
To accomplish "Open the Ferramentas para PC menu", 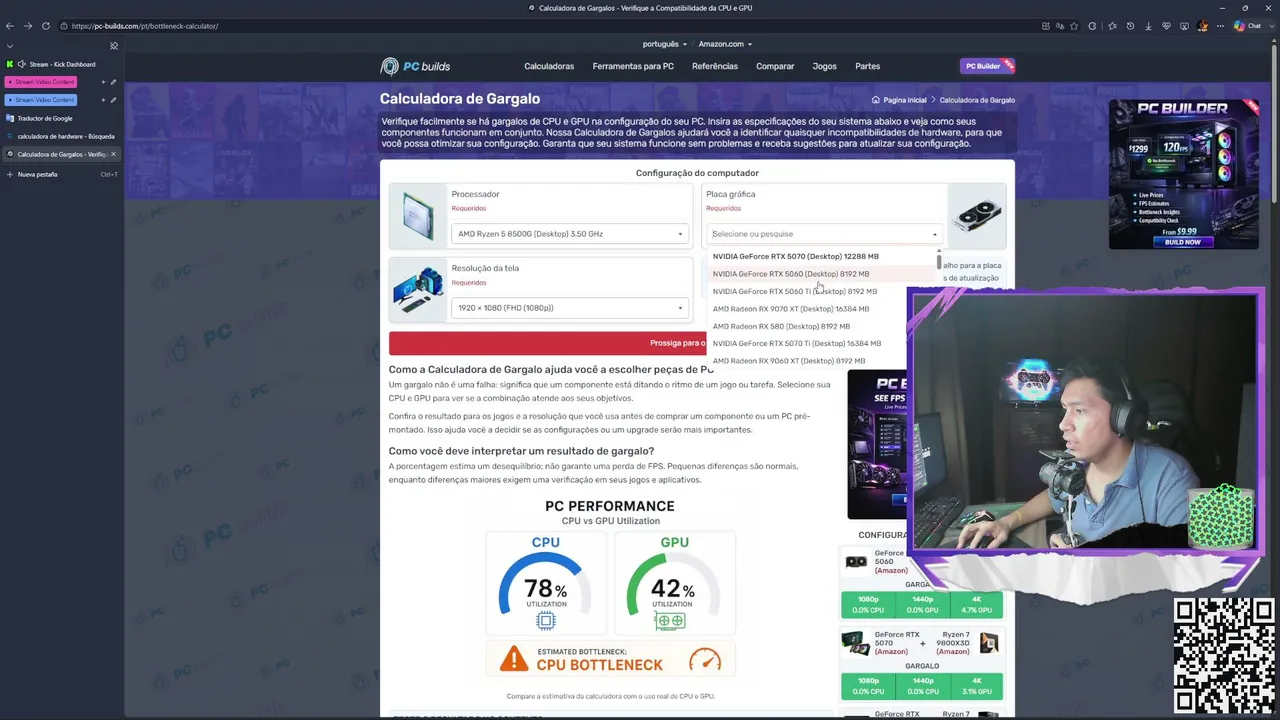I will (633, 66).
